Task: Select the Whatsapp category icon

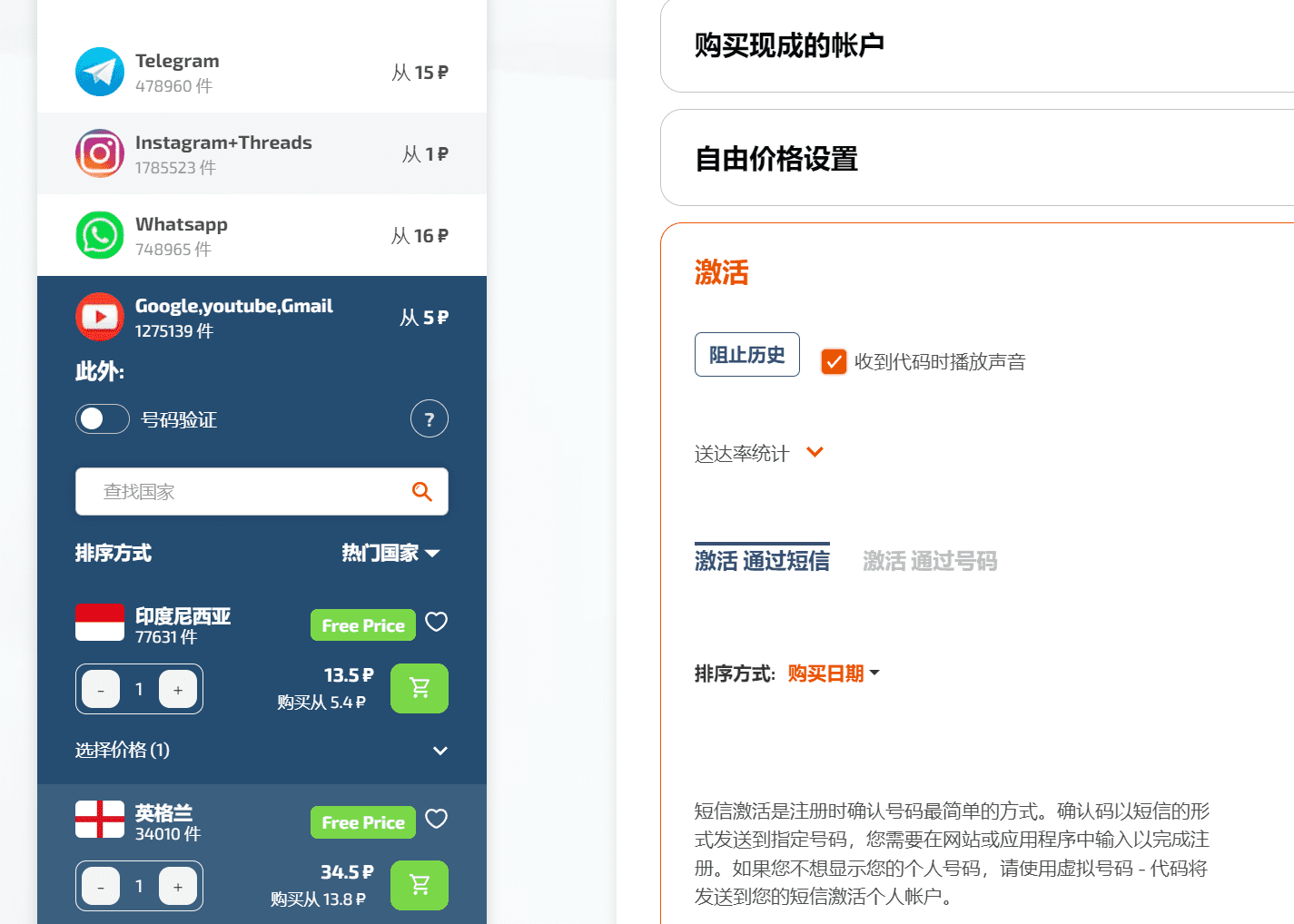Action: (x=100, y=234)
